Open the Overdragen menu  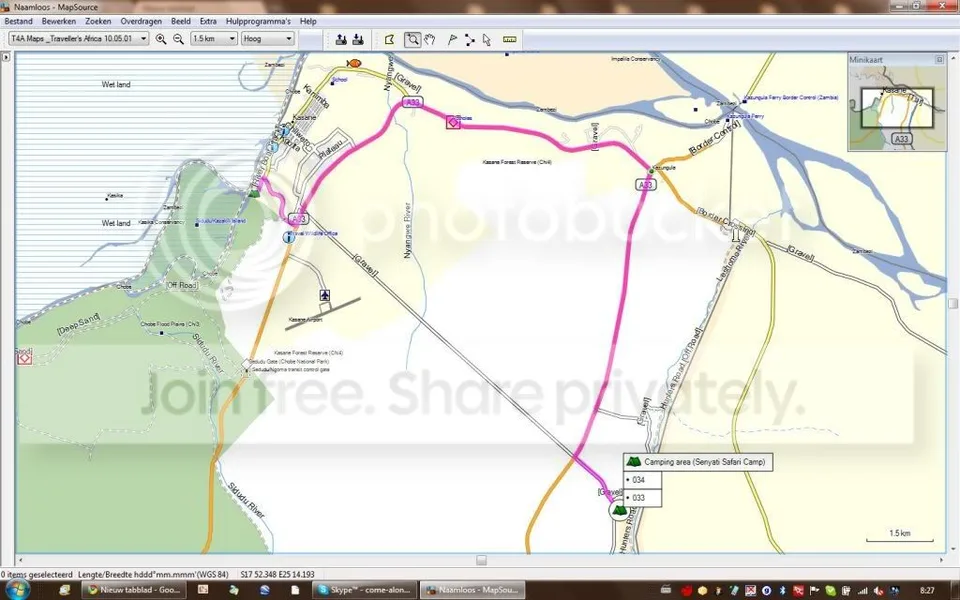pos(141,21)
